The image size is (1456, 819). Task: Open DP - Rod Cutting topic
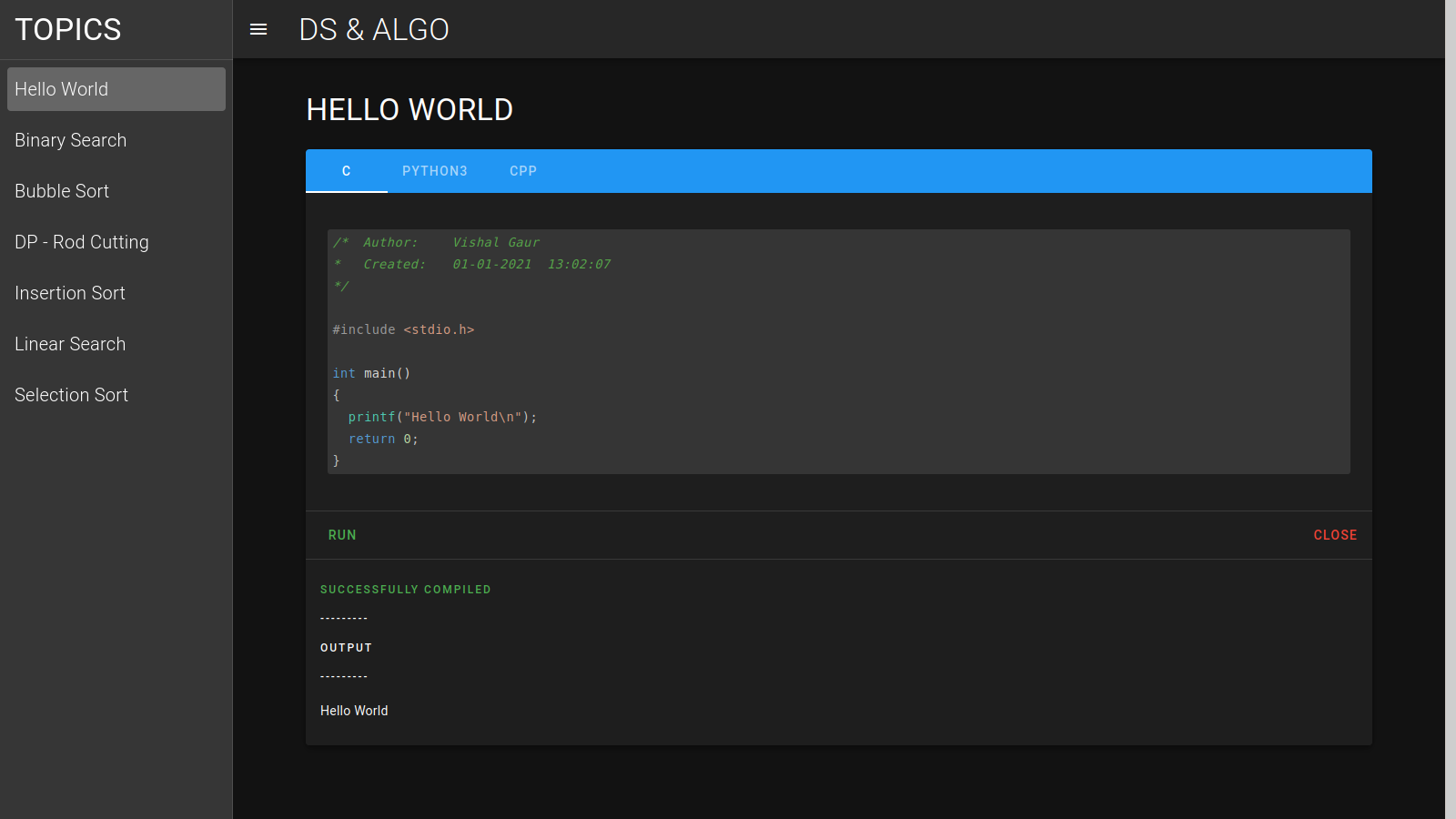point(116,242)
